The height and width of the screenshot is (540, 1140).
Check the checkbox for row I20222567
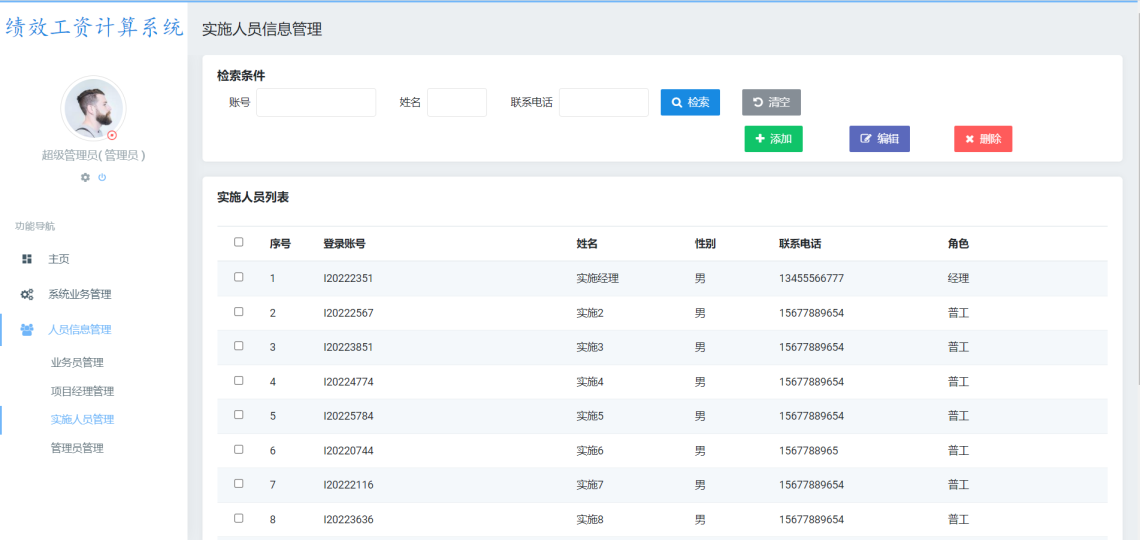pos(238,312)
